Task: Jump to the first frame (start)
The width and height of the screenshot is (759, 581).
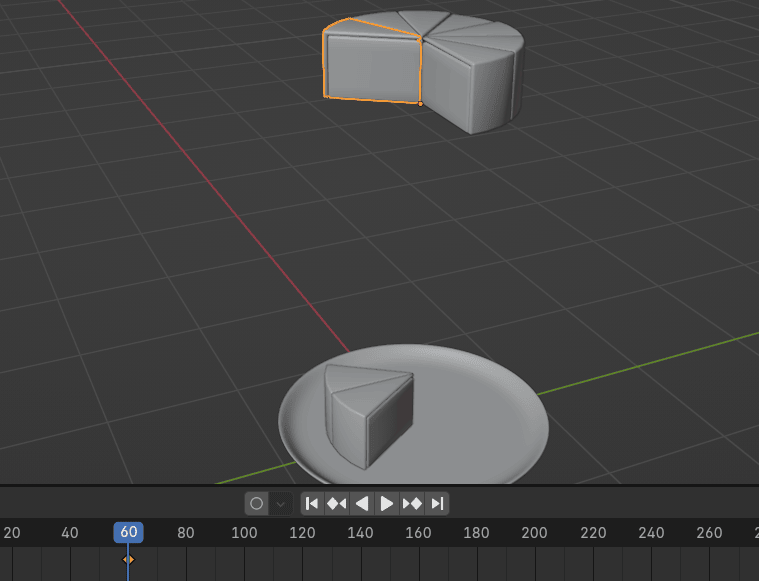Action: 312,503
